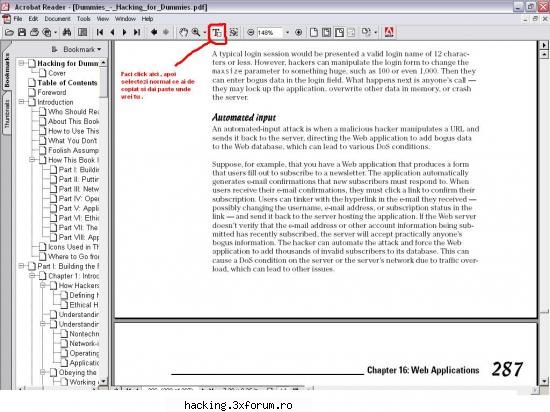Open the zoom percentage dropdown
Viewport: 550px width, 412px height.
click(287, 33)
